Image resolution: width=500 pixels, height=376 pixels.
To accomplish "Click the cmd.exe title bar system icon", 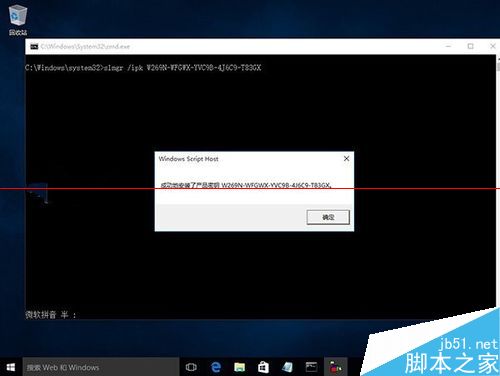I will click(x=34, y=46).
